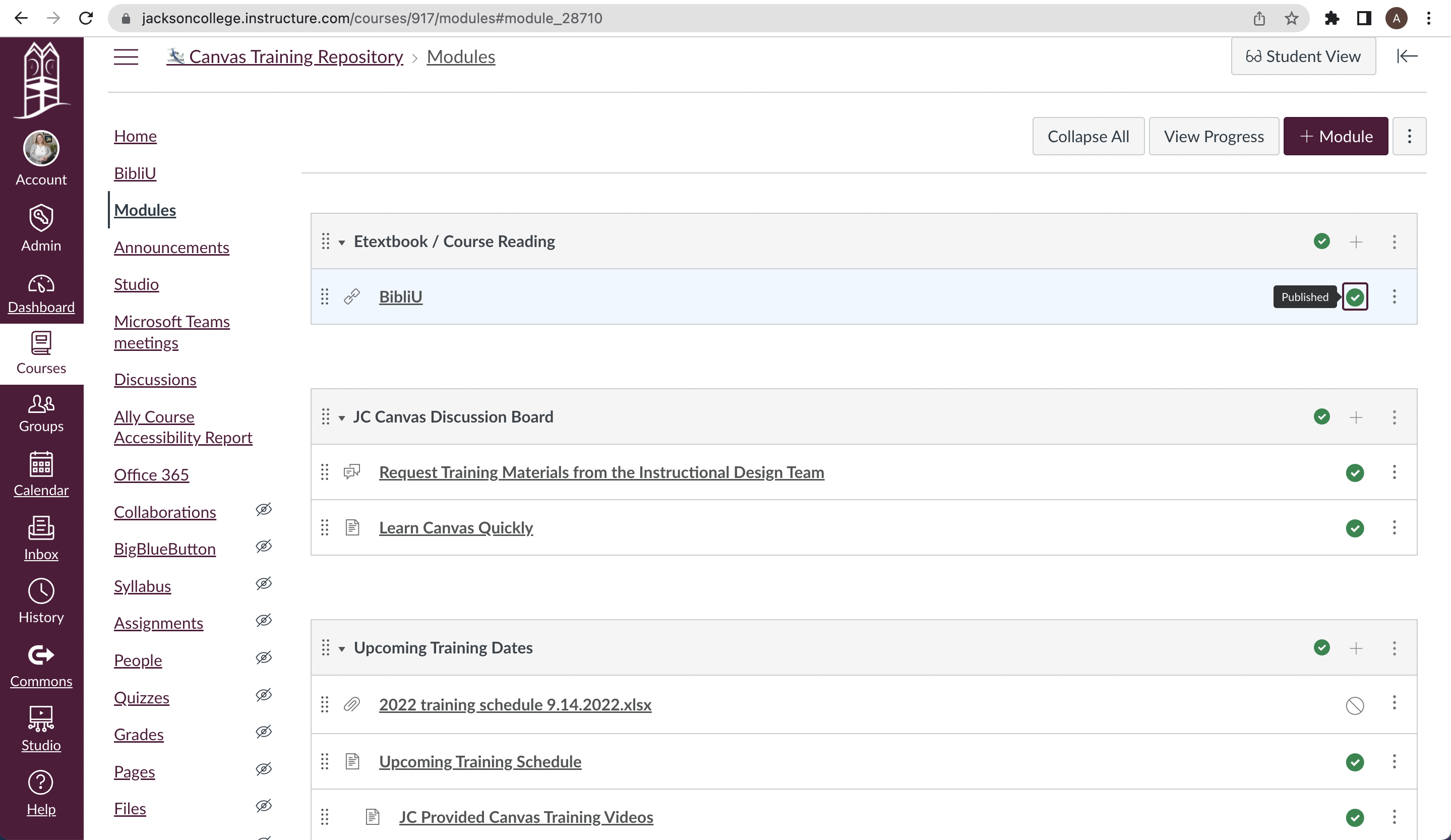Screen dimensions: 1451x840
Task: Click the Collapse All button
Action: [x=1087, y=137]
